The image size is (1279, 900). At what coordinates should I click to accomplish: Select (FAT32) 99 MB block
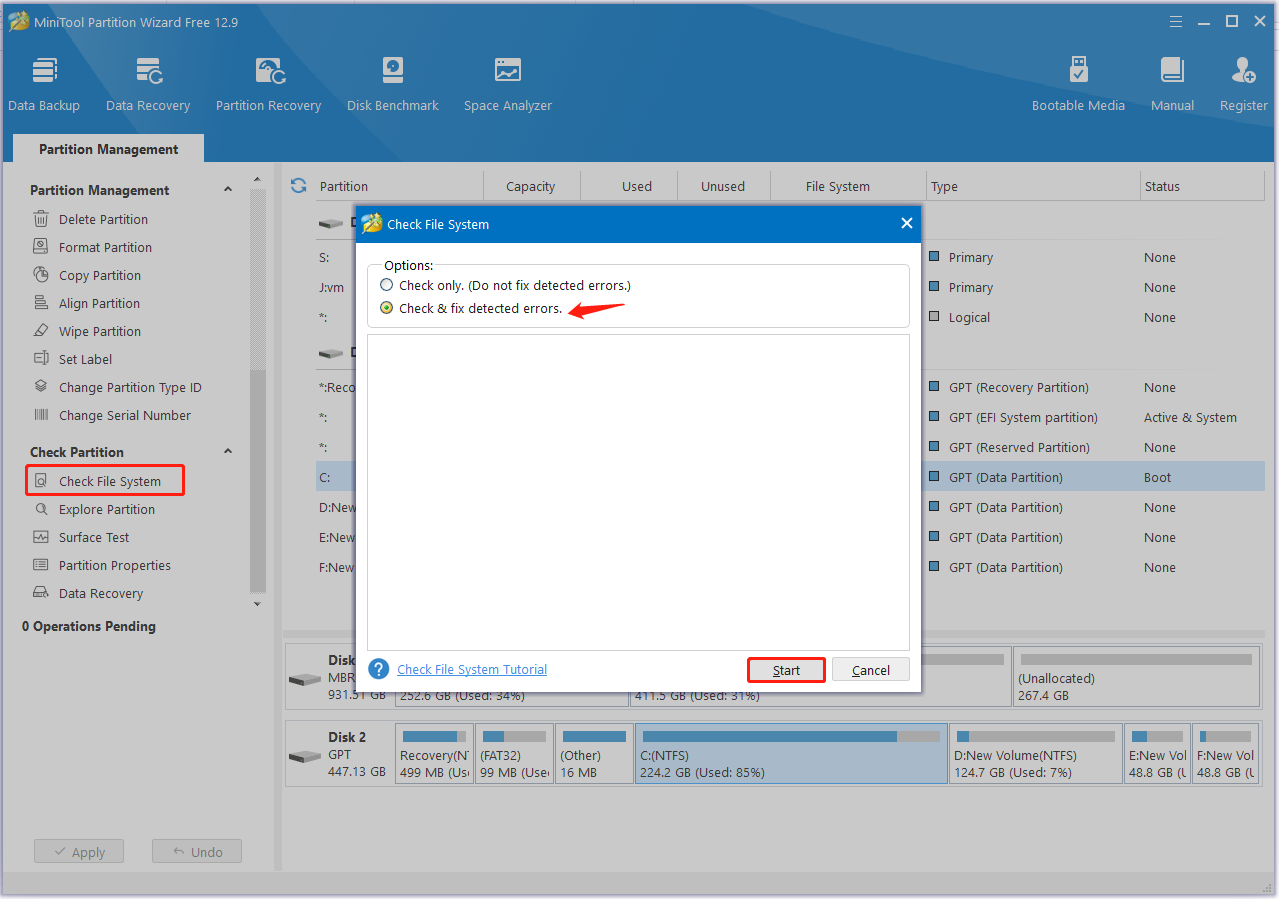[514, 754]
